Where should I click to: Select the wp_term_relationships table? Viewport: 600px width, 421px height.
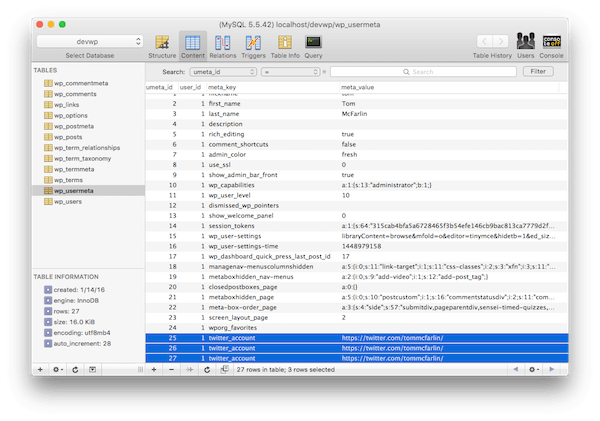pyautogui.click(x=86, y=148)
